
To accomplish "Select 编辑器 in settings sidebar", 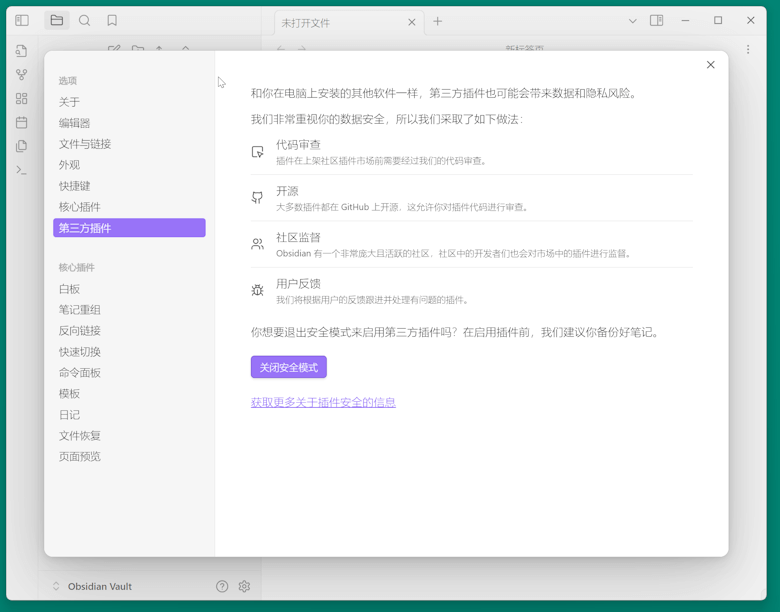I will click(75, 123).
